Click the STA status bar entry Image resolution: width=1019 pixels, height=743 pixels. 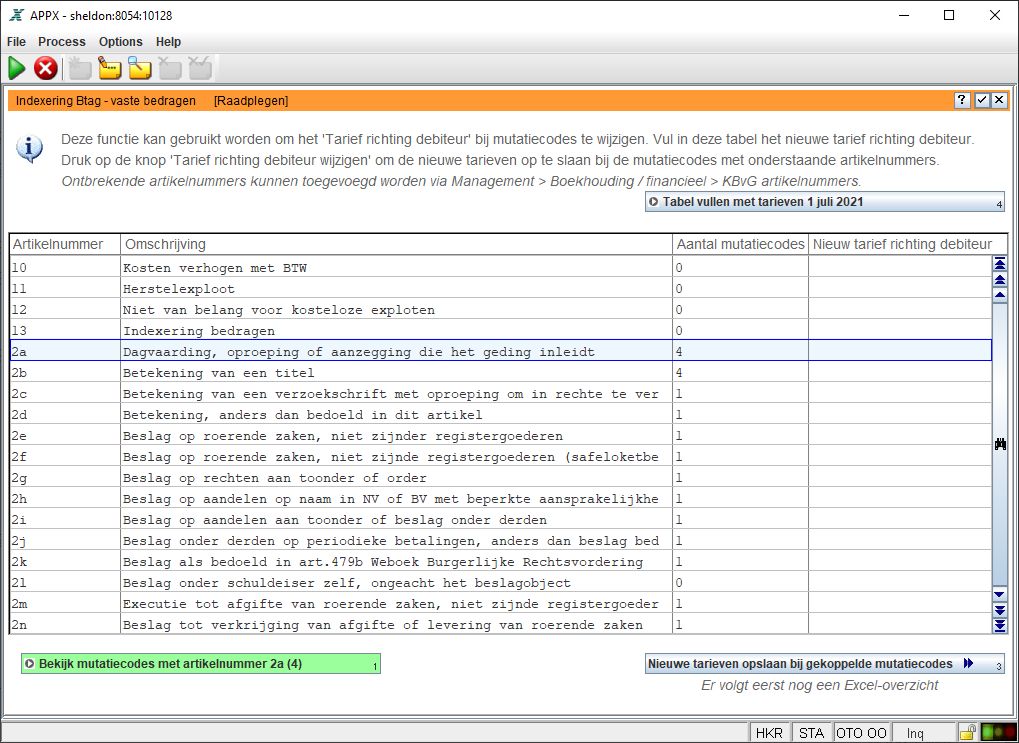[811, 733]
